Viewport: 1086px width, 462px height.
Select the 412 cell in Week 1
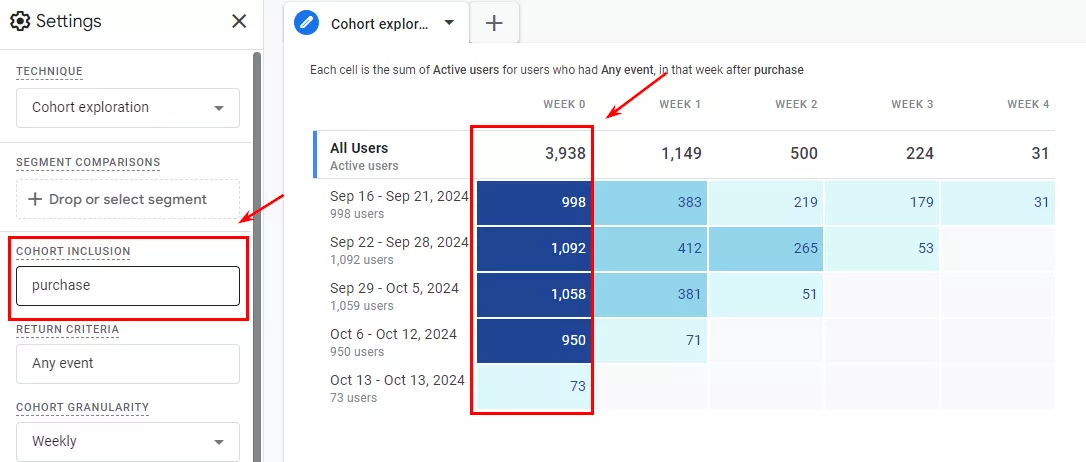point(650,248)
